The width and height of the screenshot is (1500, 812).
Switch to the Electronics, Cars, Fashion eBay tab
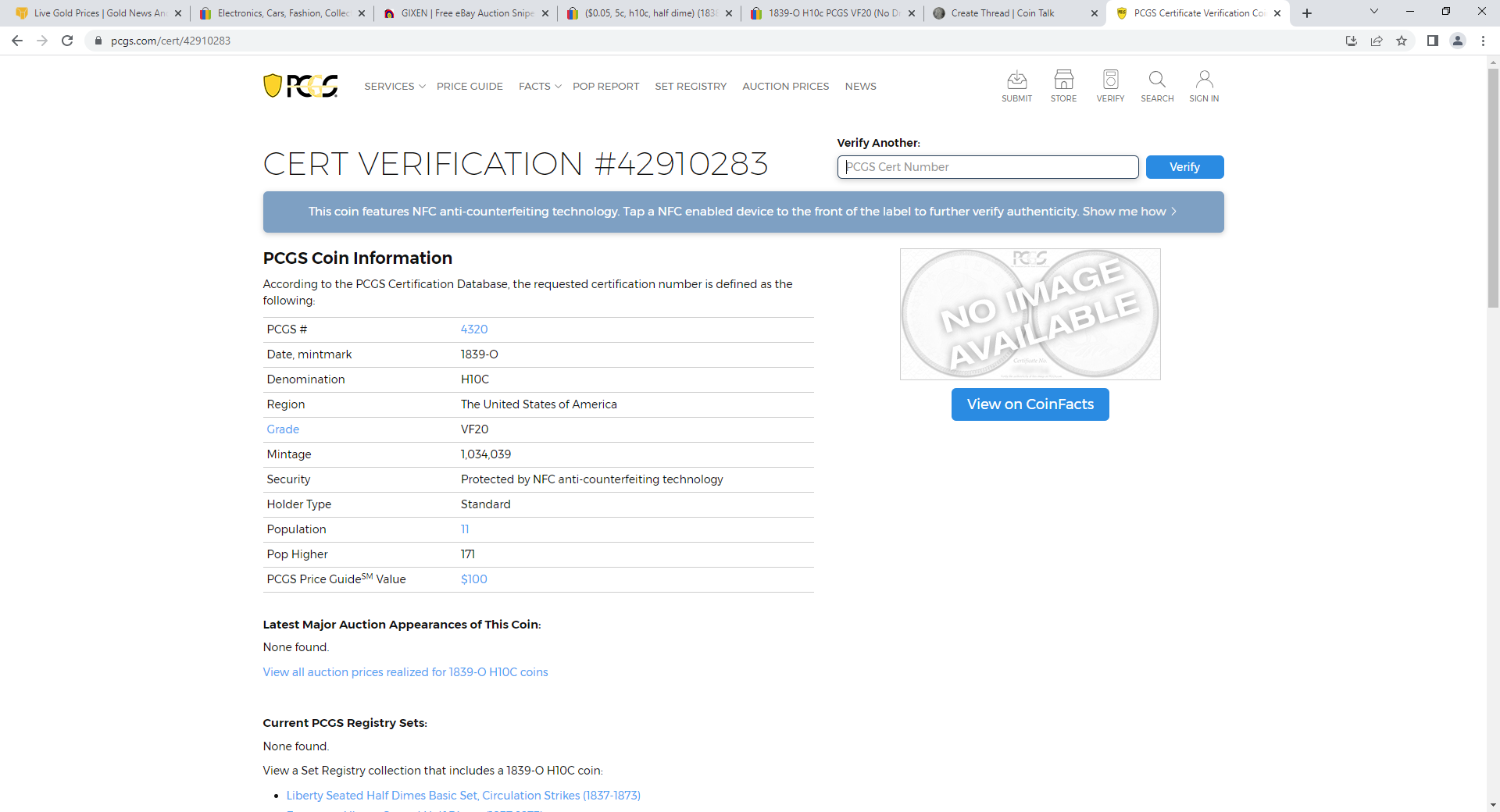(283, 13)
